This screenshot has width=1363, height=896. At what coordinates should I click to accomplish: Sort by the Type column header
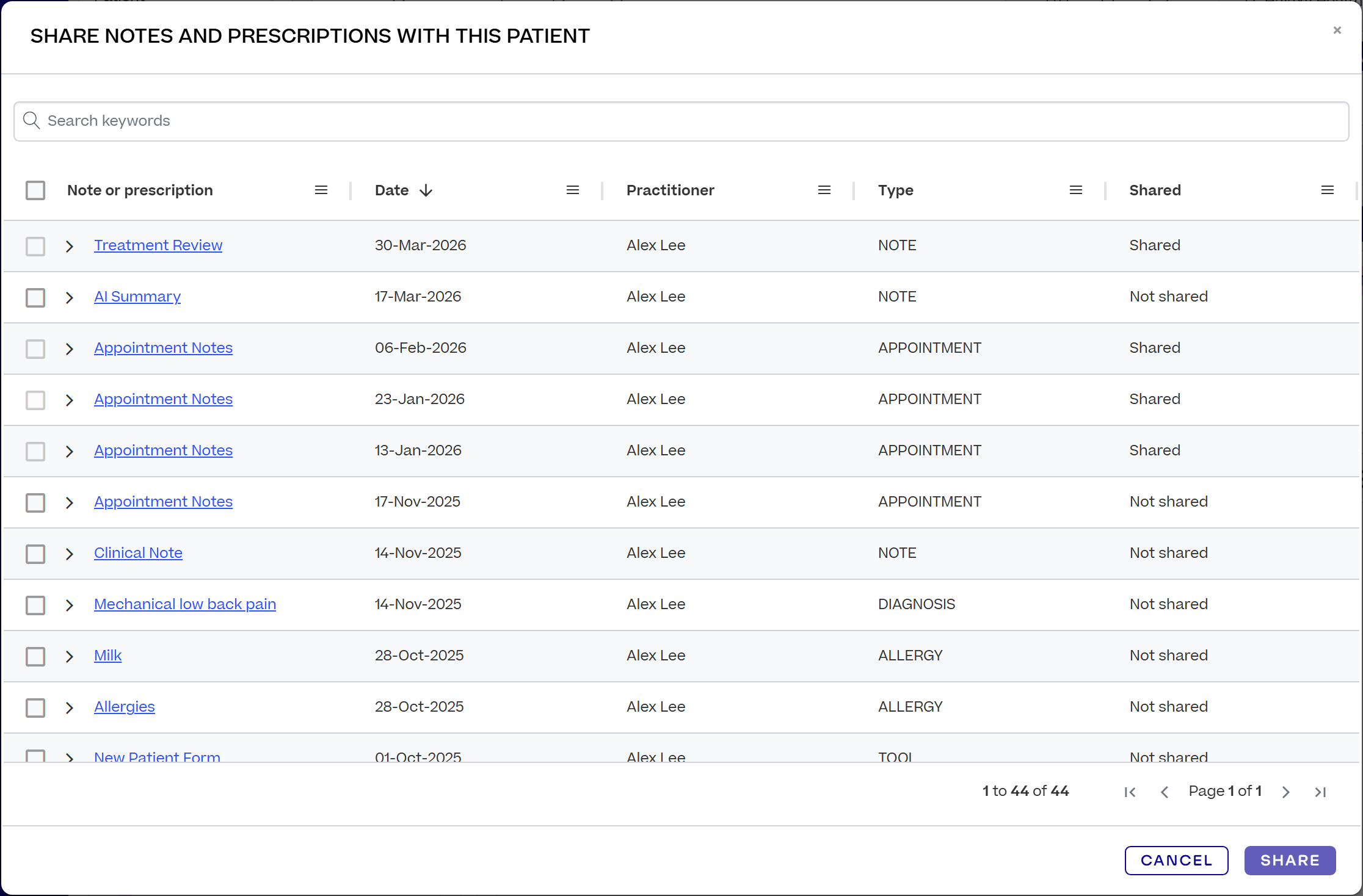[895, 190]
